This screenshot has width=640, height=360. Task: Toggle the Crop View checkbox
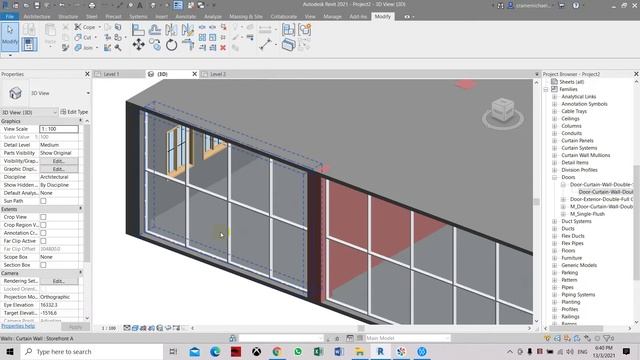pyautogui.click(x=43, y=217)
